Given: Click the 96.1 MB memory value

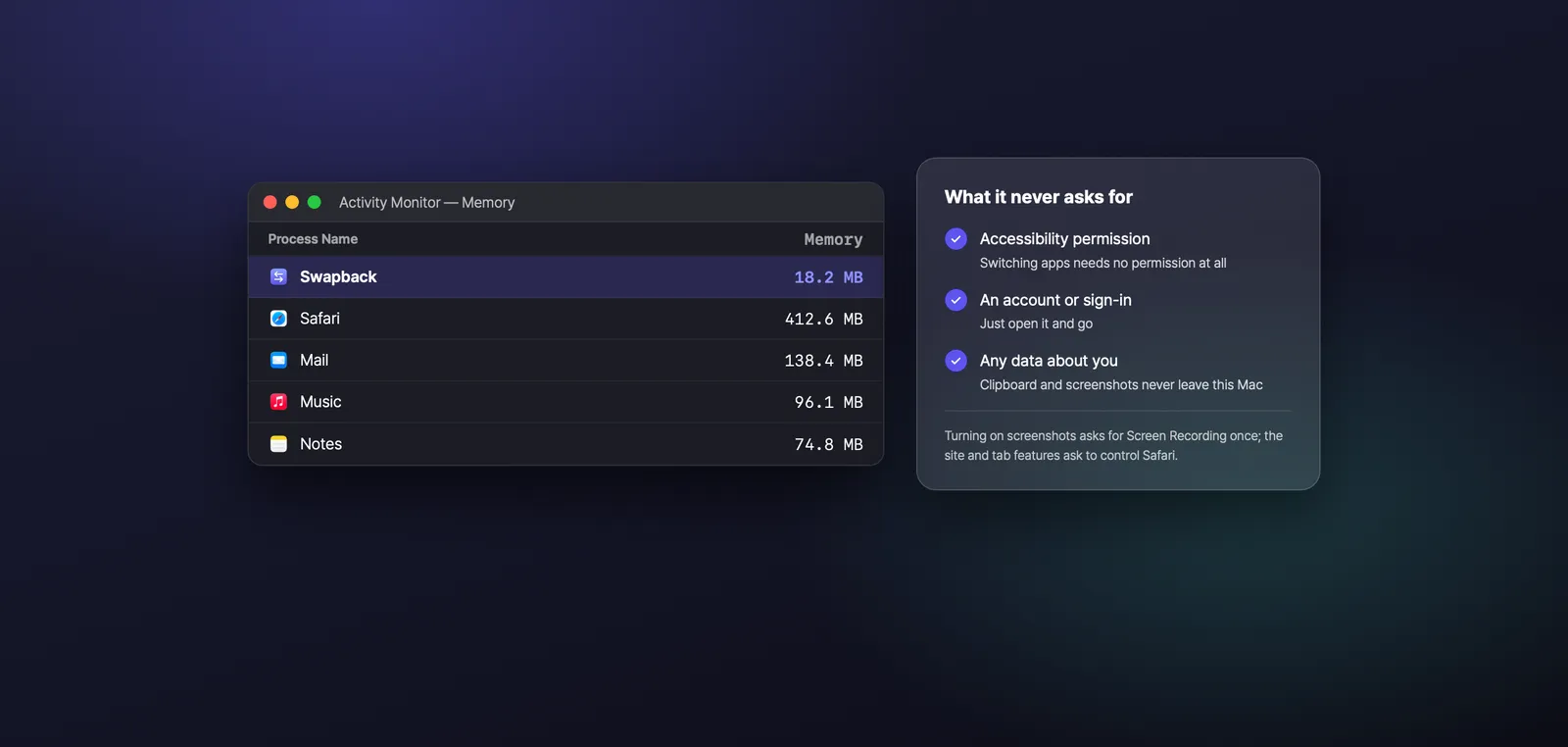Looking at the screenshot, I should point(828,402).
